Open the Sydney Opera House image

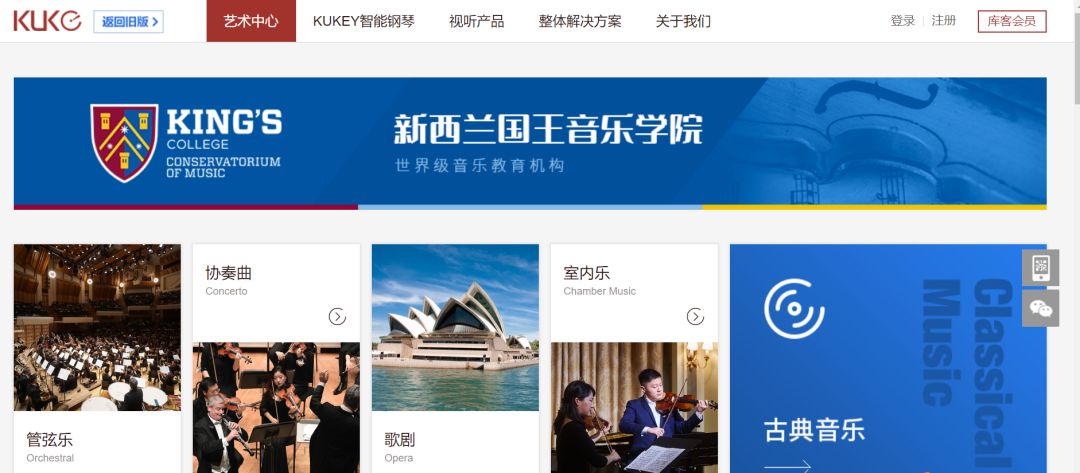click(455, 328)
